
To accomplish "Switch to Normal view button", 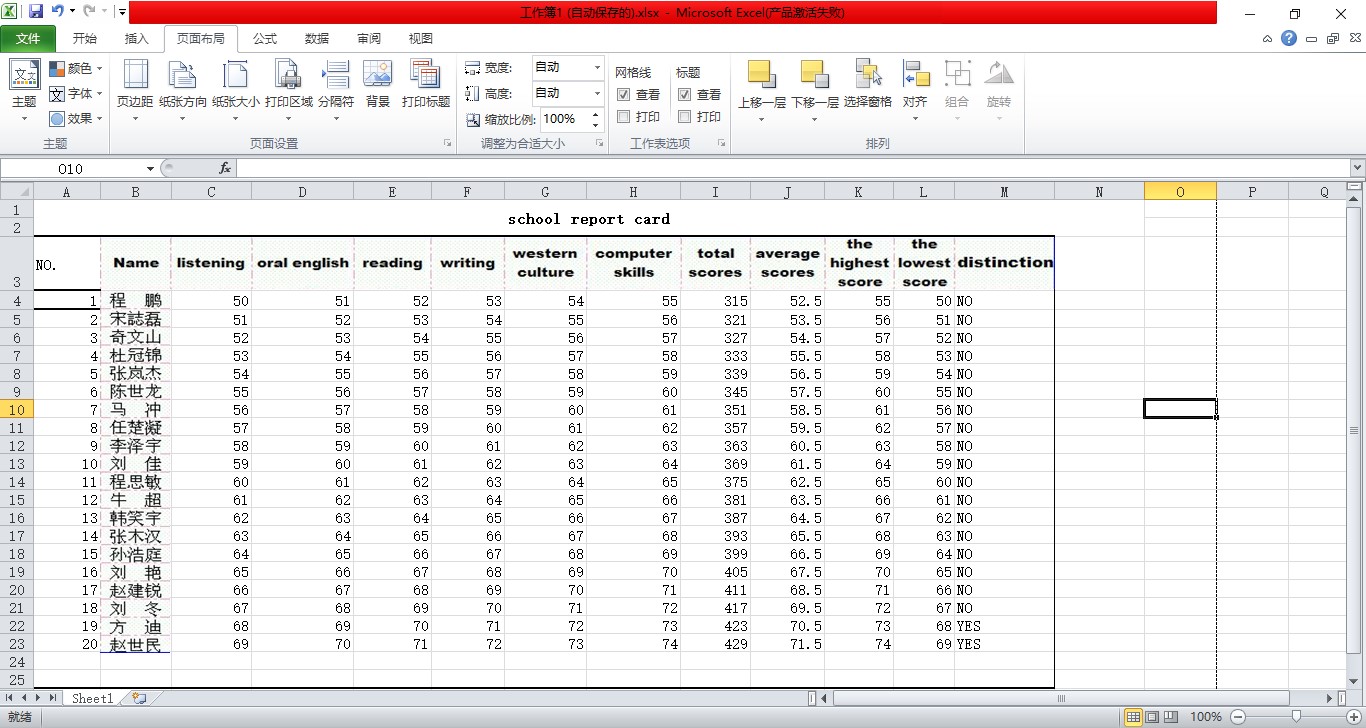I will point(1133,717).
